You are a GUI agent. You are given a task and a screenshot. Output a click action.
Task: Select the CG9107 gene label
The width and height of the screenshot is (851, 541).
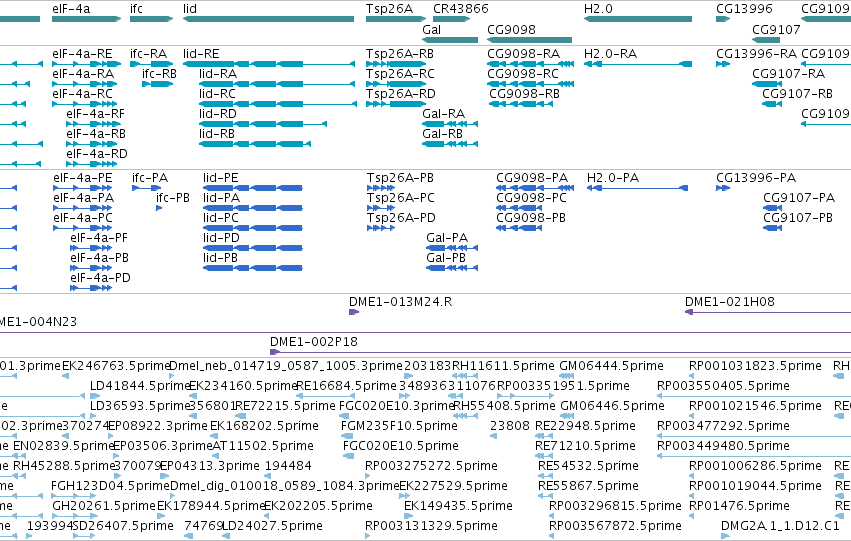[776, 29]
